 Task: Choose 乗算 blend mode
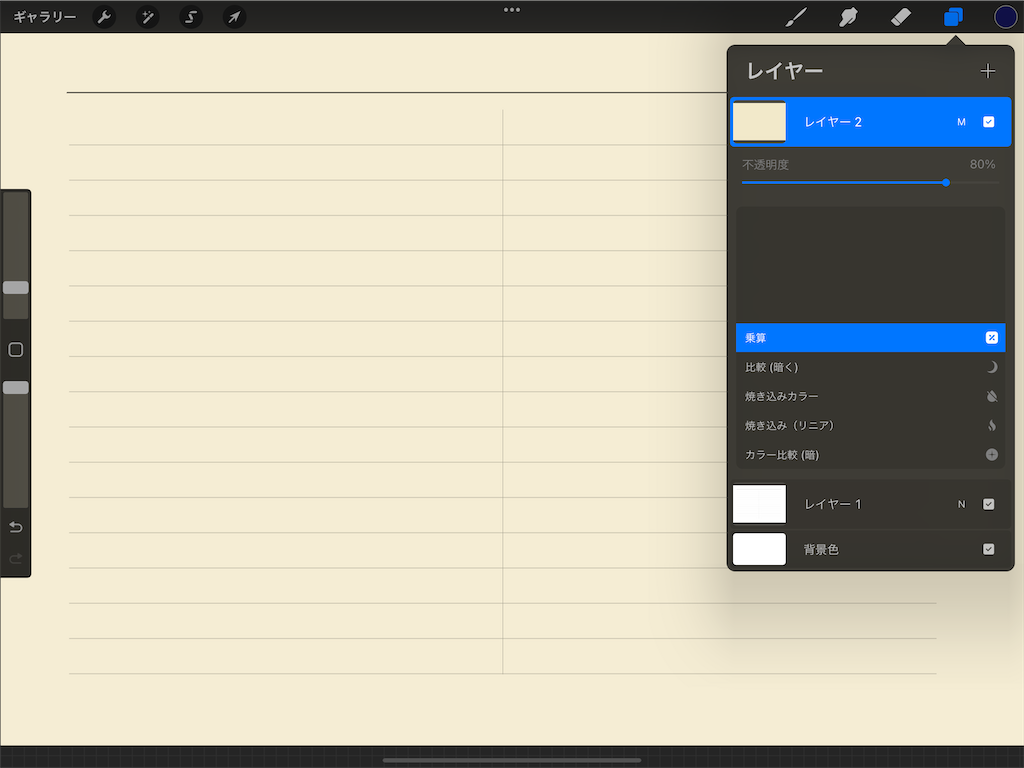point(870,338)
